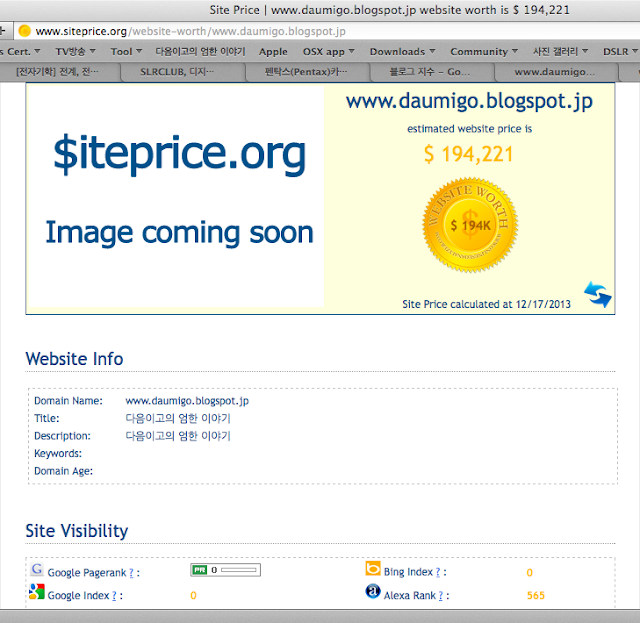This screenshot has width=640, height=623.
Task: Click the Google Index colored icon
Action: (37, 592)
